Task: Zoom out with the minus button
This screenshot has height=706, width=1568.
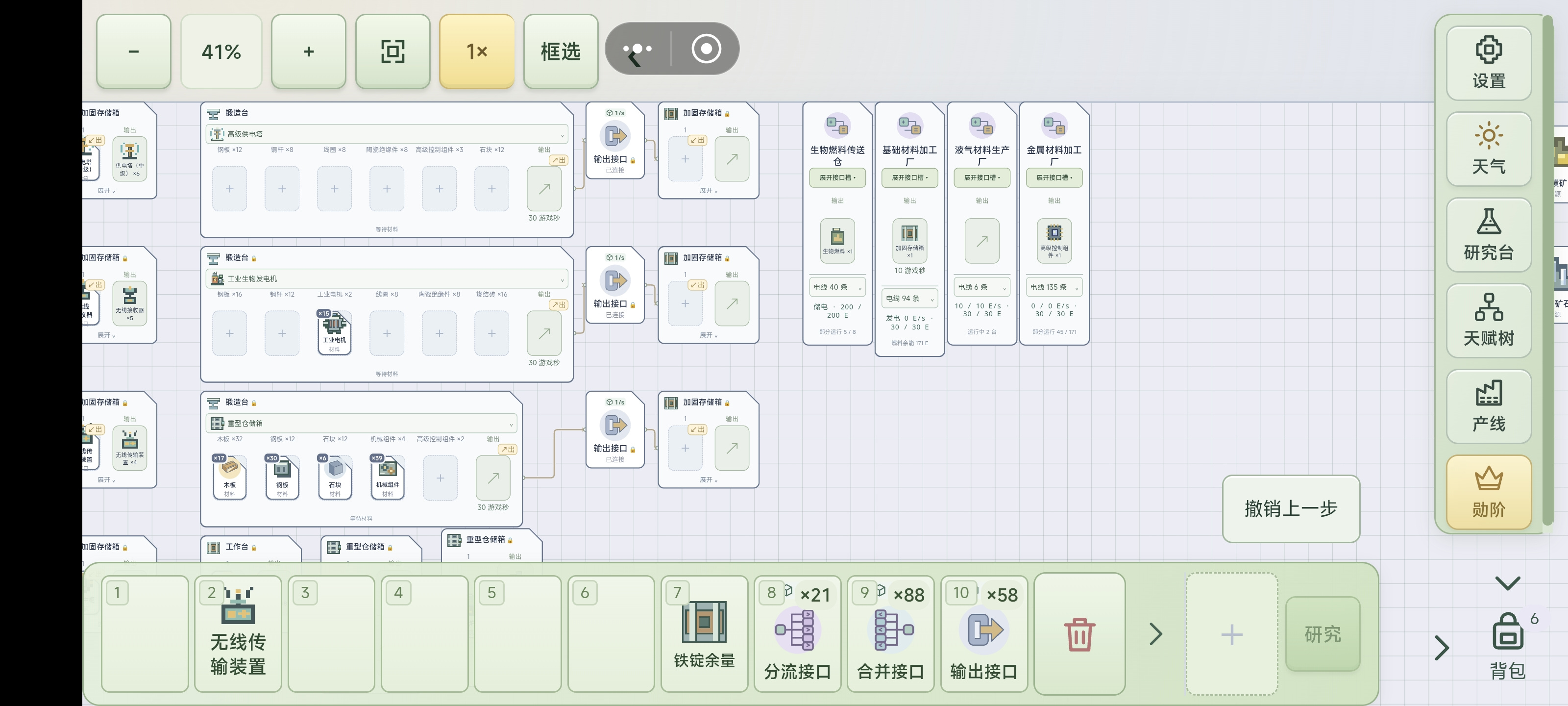Action: [x=133, y=52]
